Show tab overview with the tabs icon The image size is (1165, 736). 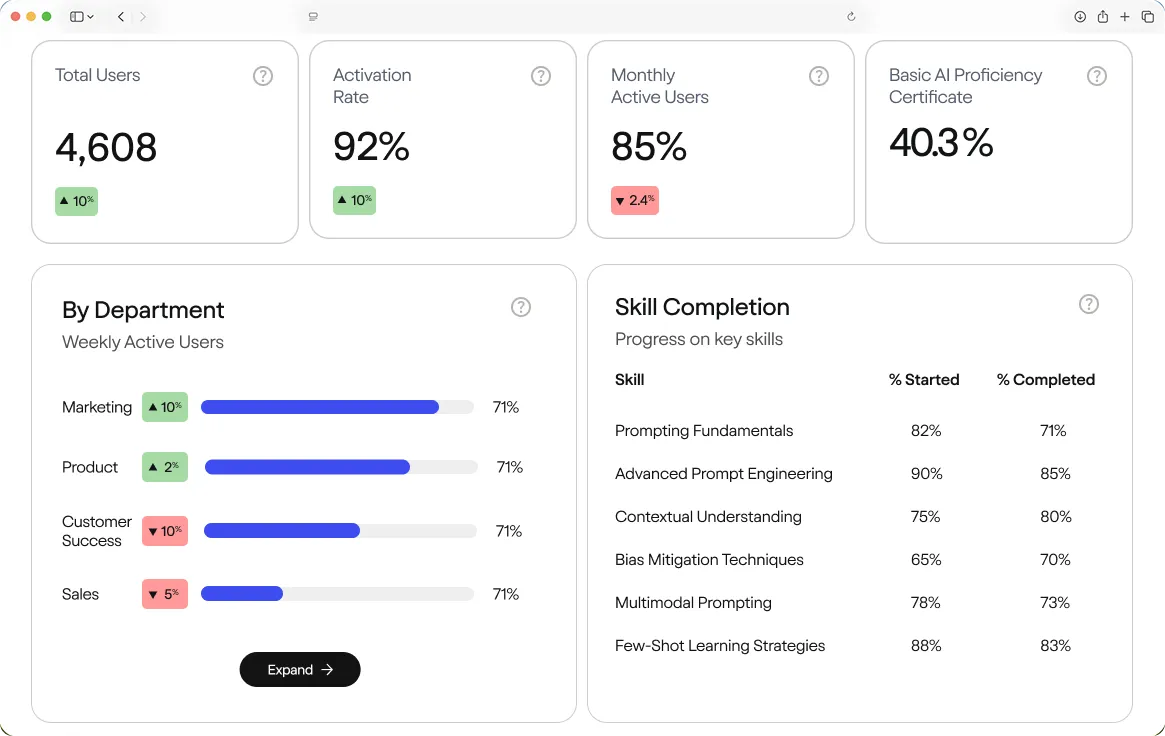pyautogui.click(x=1146, y=17)
